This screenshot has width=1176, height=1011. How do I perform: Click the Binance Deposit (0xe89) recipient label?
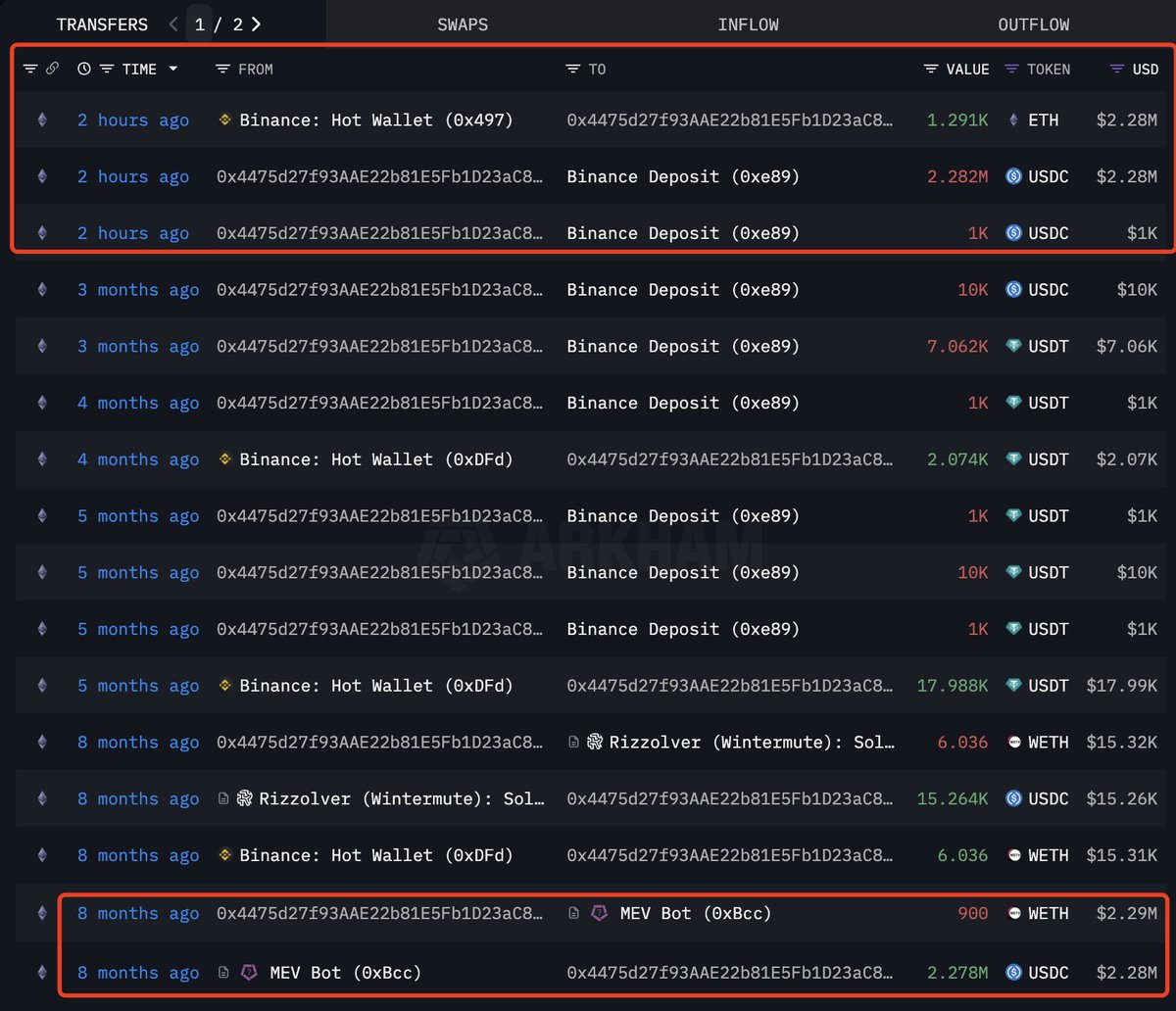pyautogui.click(x=684, y=176)
